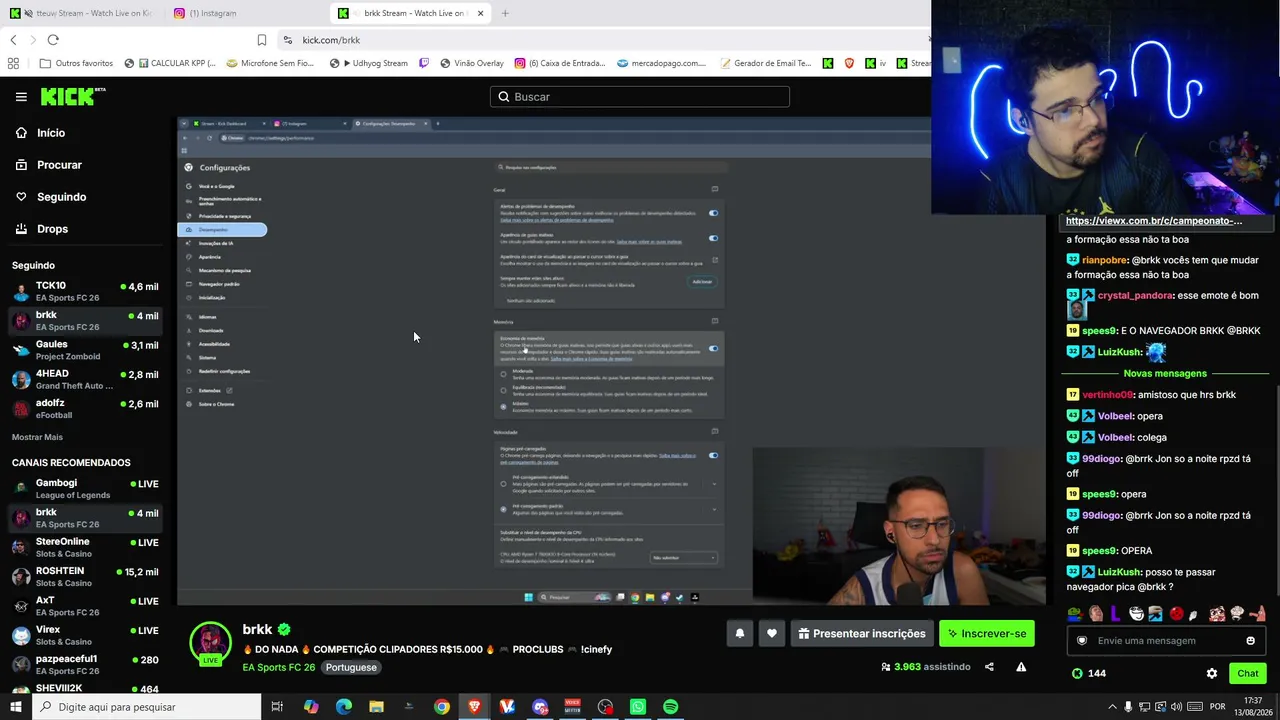The width and height of the screenshot is (1280, 720).
Task: Open the TCK10 channel in the sidebar
Action: [x=85, y=292]
